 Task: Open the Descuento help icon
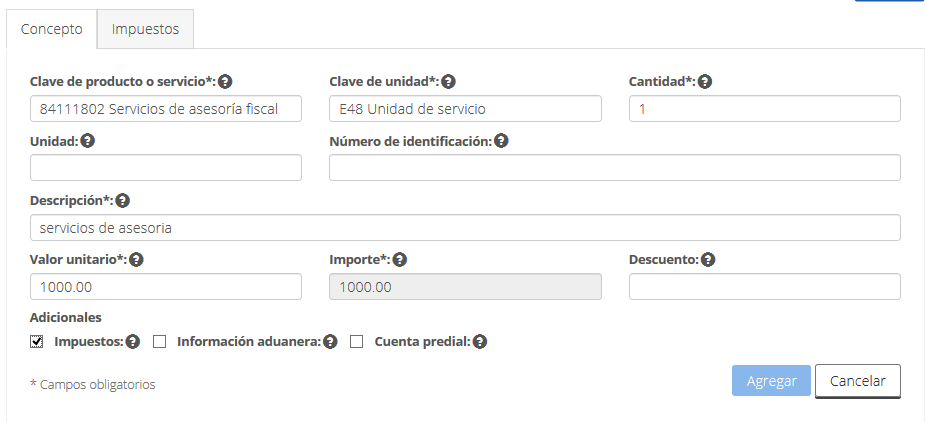point(708,260)
